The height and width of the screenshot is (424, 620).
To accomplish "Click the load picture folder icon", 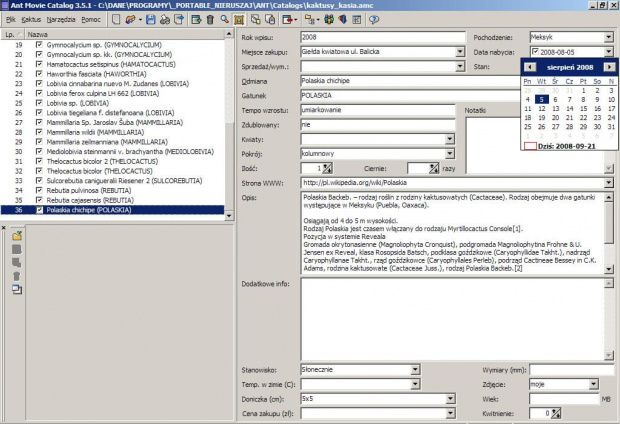I will (17, 235).
